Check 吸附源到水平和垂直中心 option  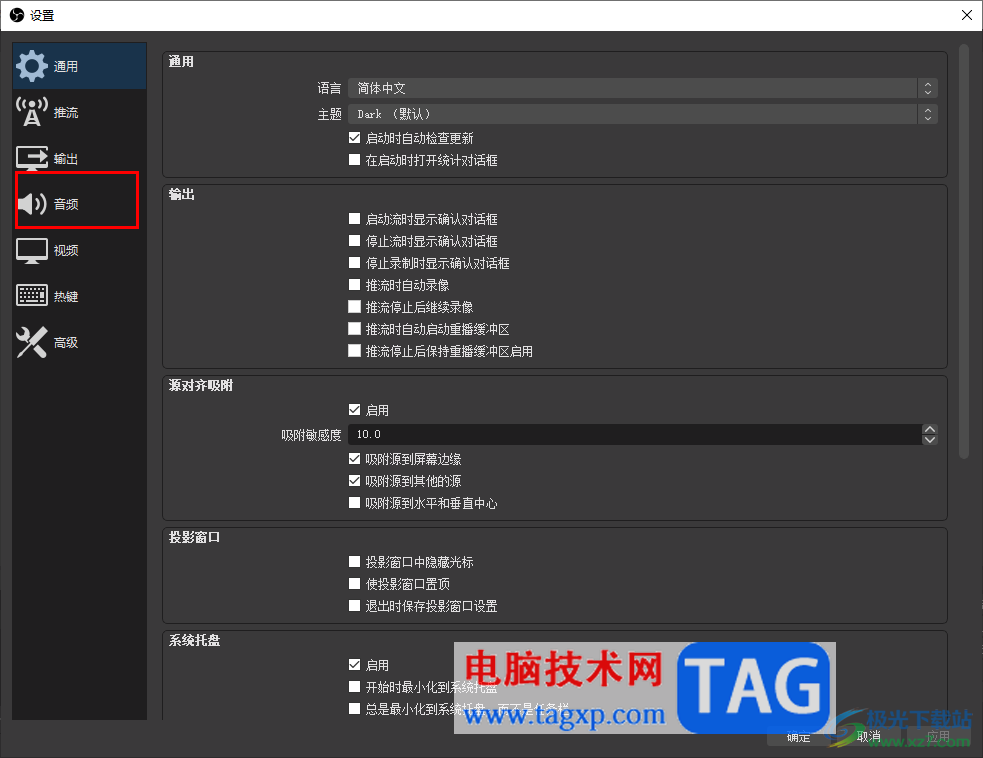coord(354,502)
